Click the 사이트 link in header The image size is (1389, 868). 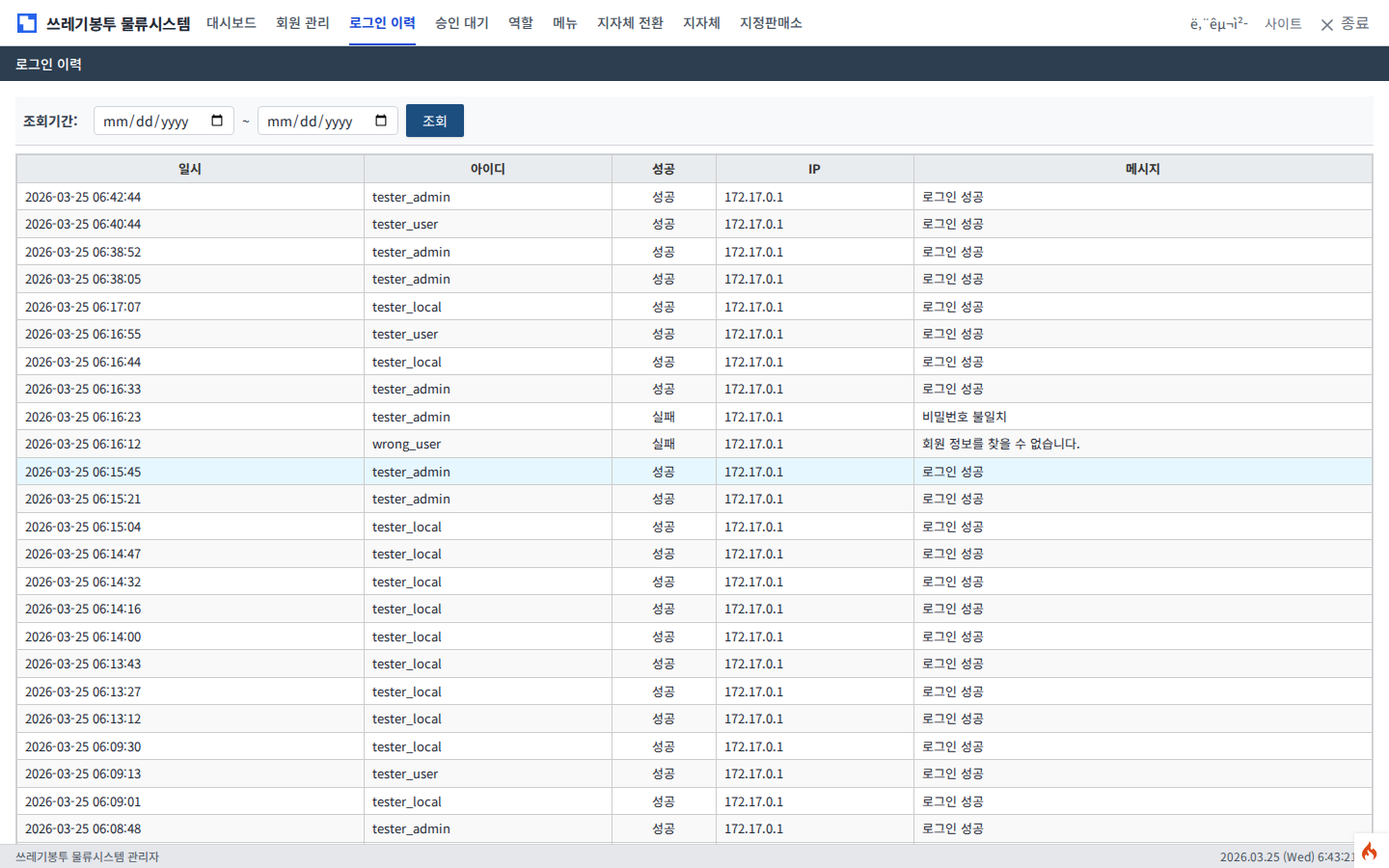tap(1283, 24)
